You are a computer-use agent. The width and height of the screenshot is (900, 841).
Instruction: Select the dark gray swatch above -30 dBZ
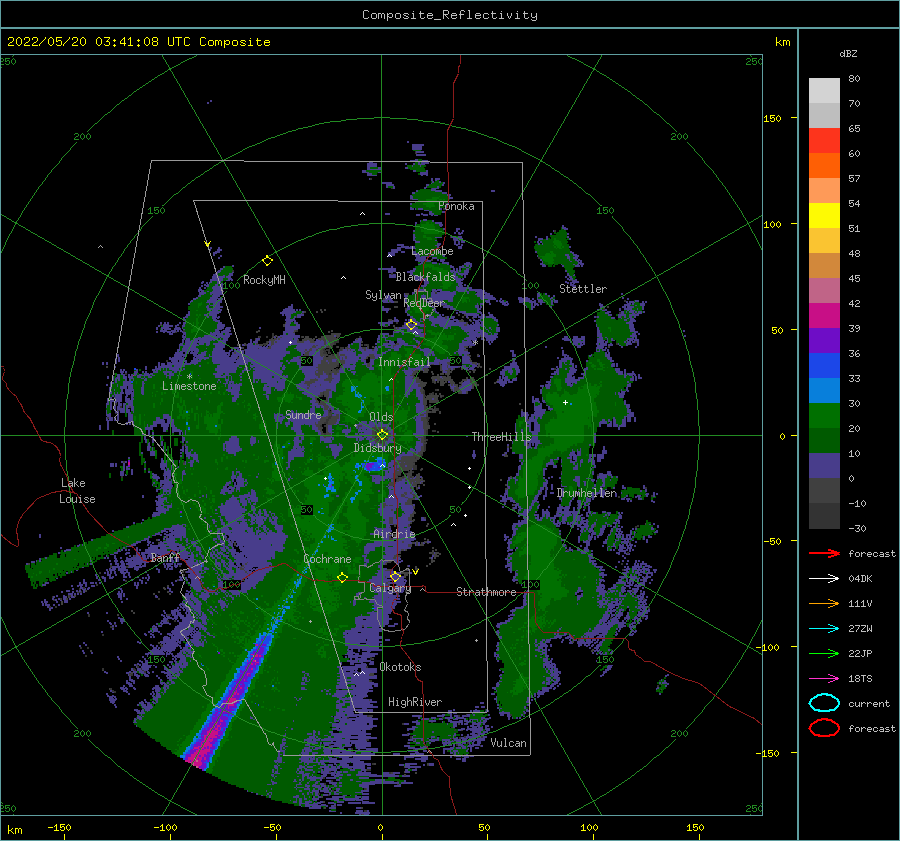click(x=824, y=516)
